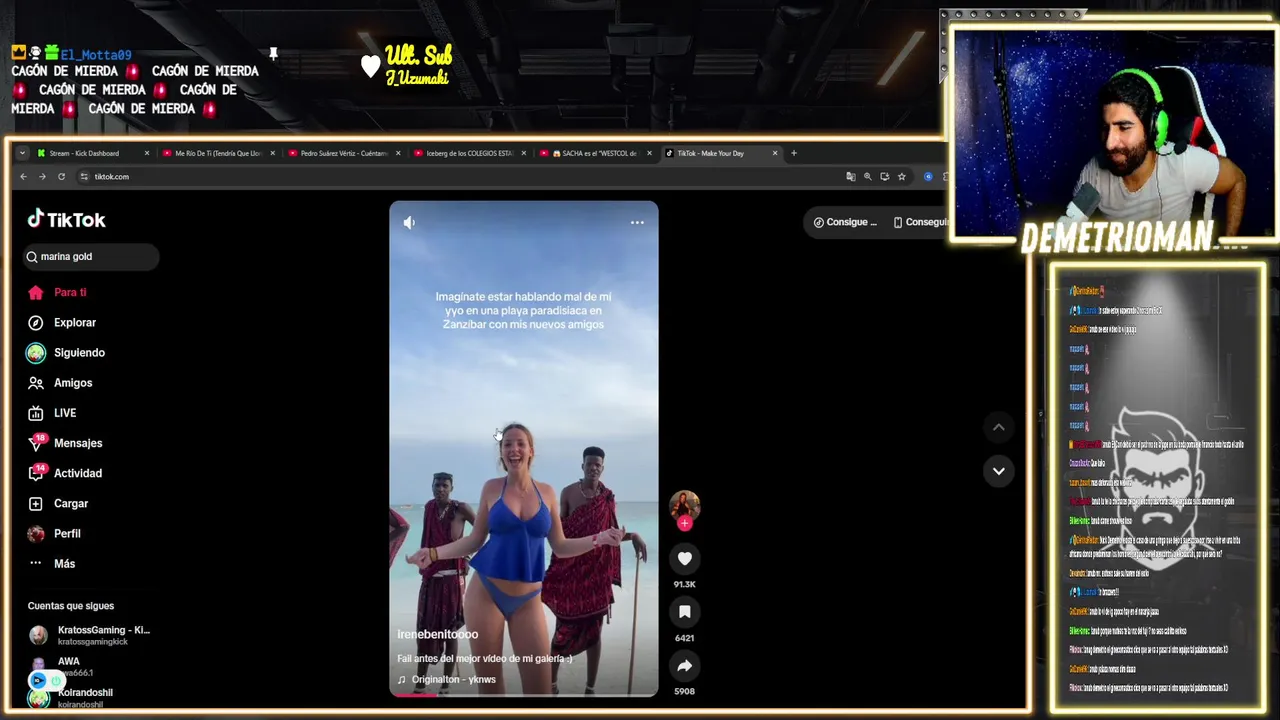Click the TikTok logo

pos(66,219)
